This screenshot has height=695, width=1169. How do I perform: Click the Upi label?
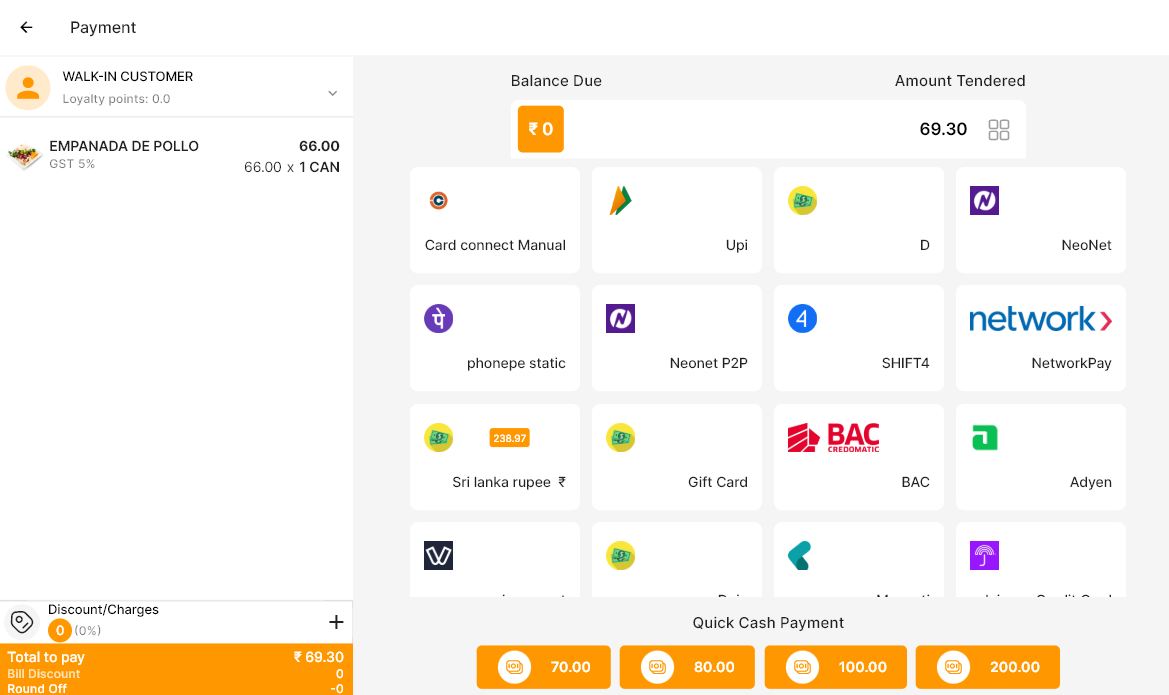coord(737,245)
